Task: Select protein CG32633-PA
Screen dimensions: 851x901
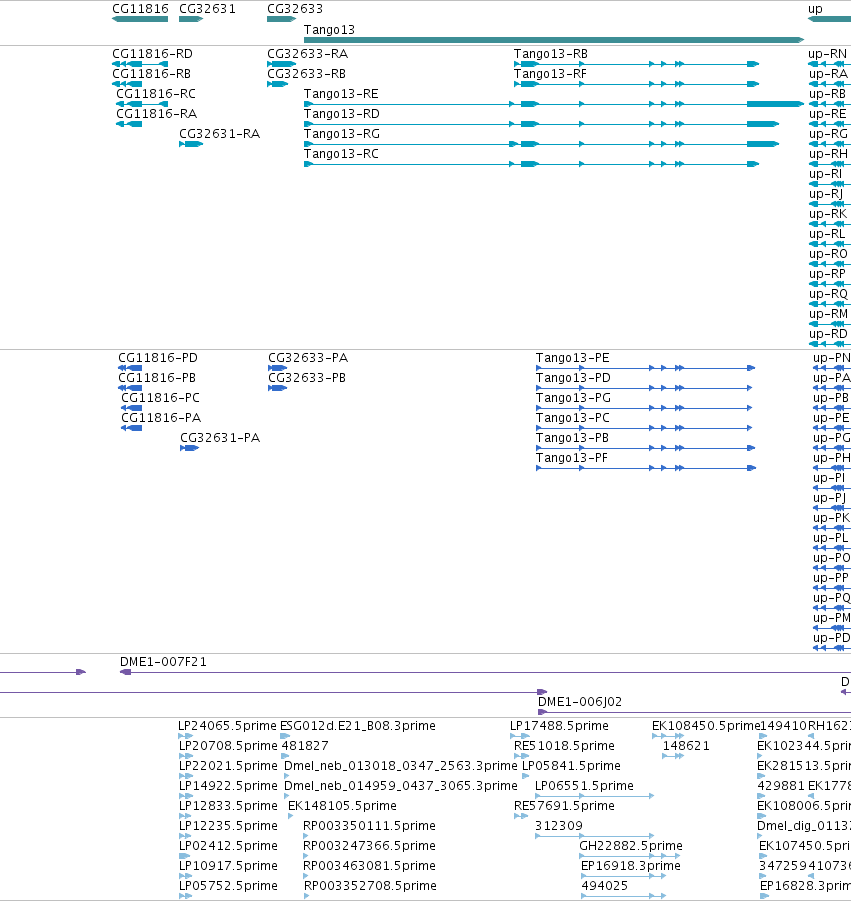Action: click(308, 357)
